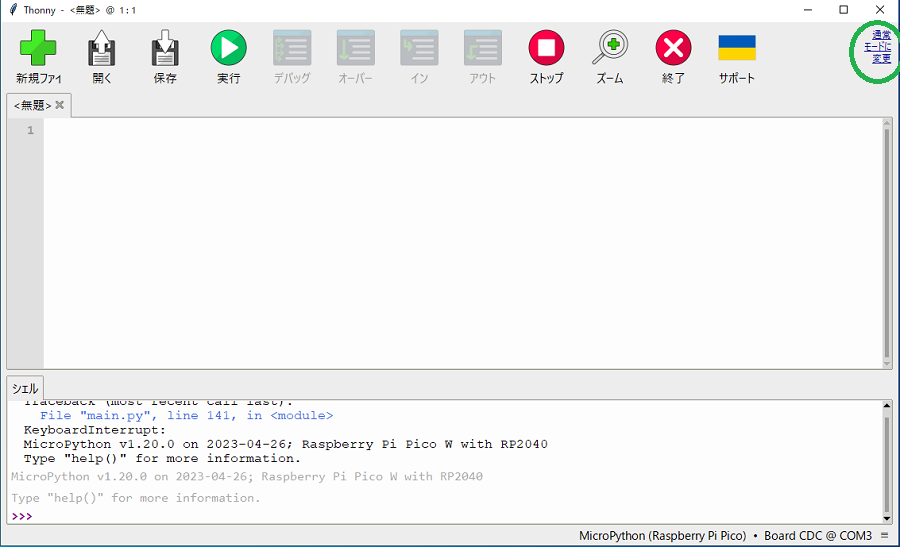Image resolution: width=900 pixels, height=547 pixels.
Task: Save the script with the 保存 icon
Action: coord(165,48)
